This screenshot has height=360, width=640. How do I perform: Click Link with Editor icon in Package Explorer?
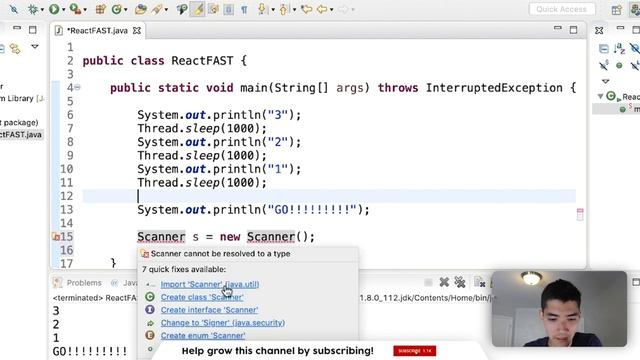coord(16,48)
